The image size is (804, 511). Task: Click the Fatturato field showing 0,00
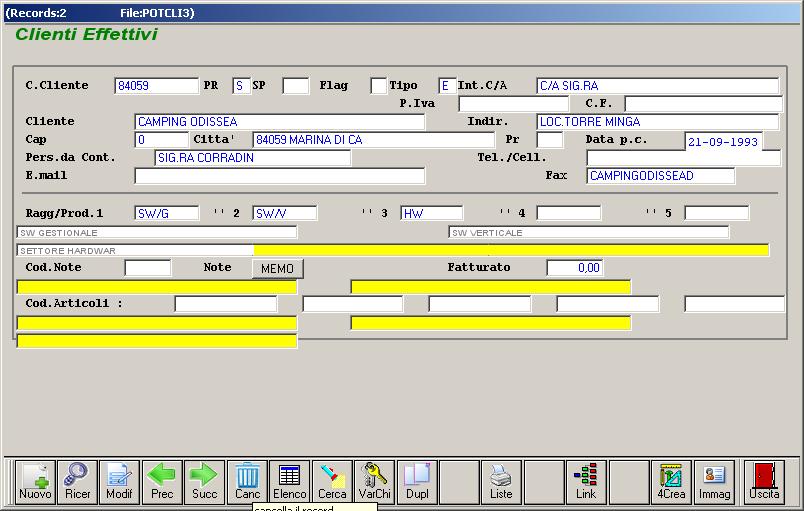click(575, 268)
